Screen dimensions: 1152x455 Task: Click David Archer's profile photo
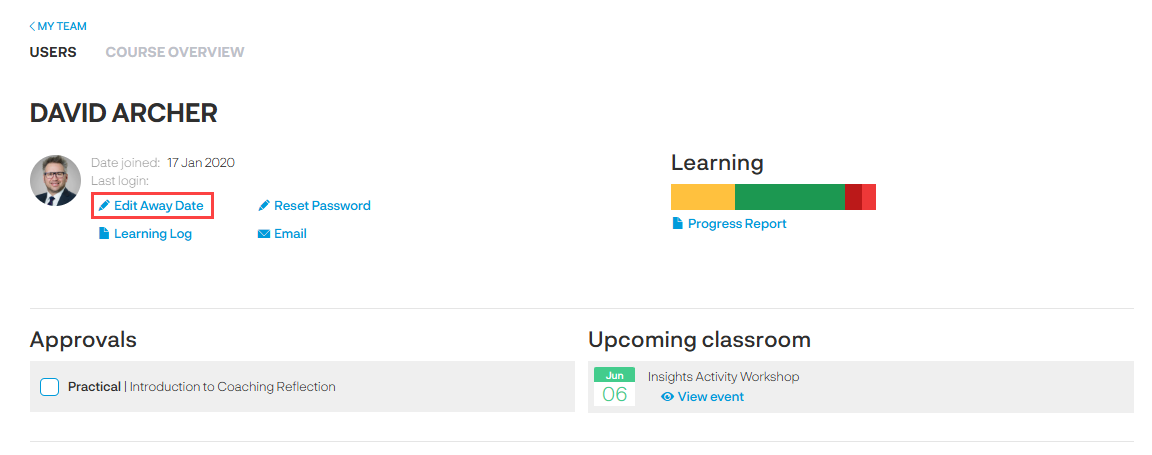[56, 181]
